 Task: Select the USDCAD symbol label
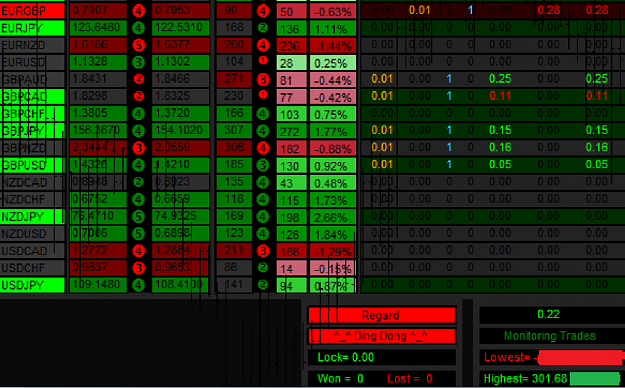click(x=32, y=251)
